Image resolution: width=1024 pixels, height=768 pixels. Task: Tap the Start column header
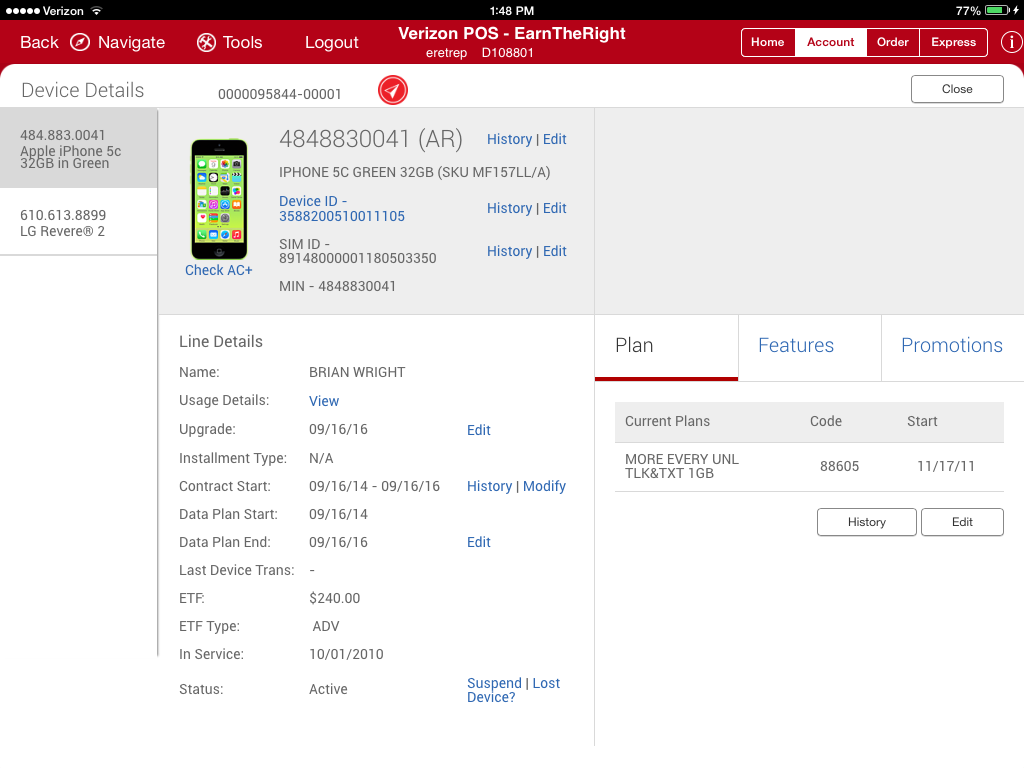coord(922,421)
